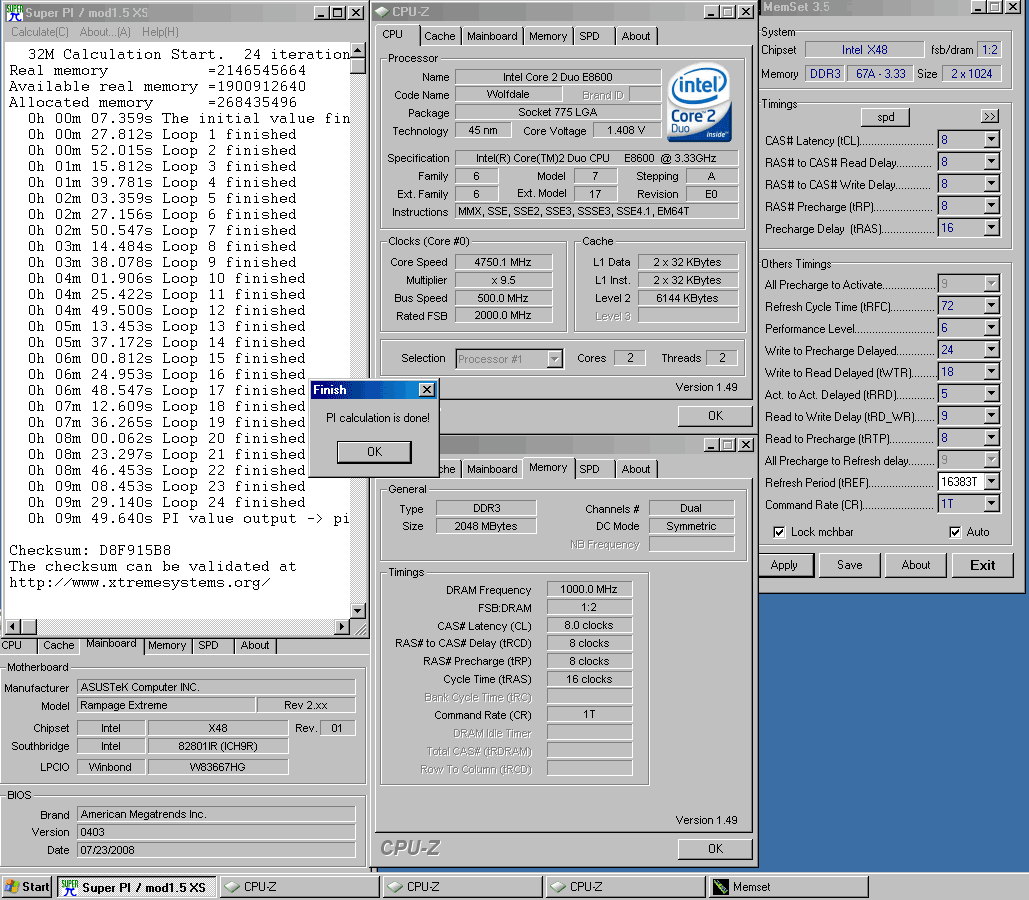This screenshot has width=1029, height=900.
Task: Click the Intel X48 chipset value in MemSet
Action: (x=864, y=50)
